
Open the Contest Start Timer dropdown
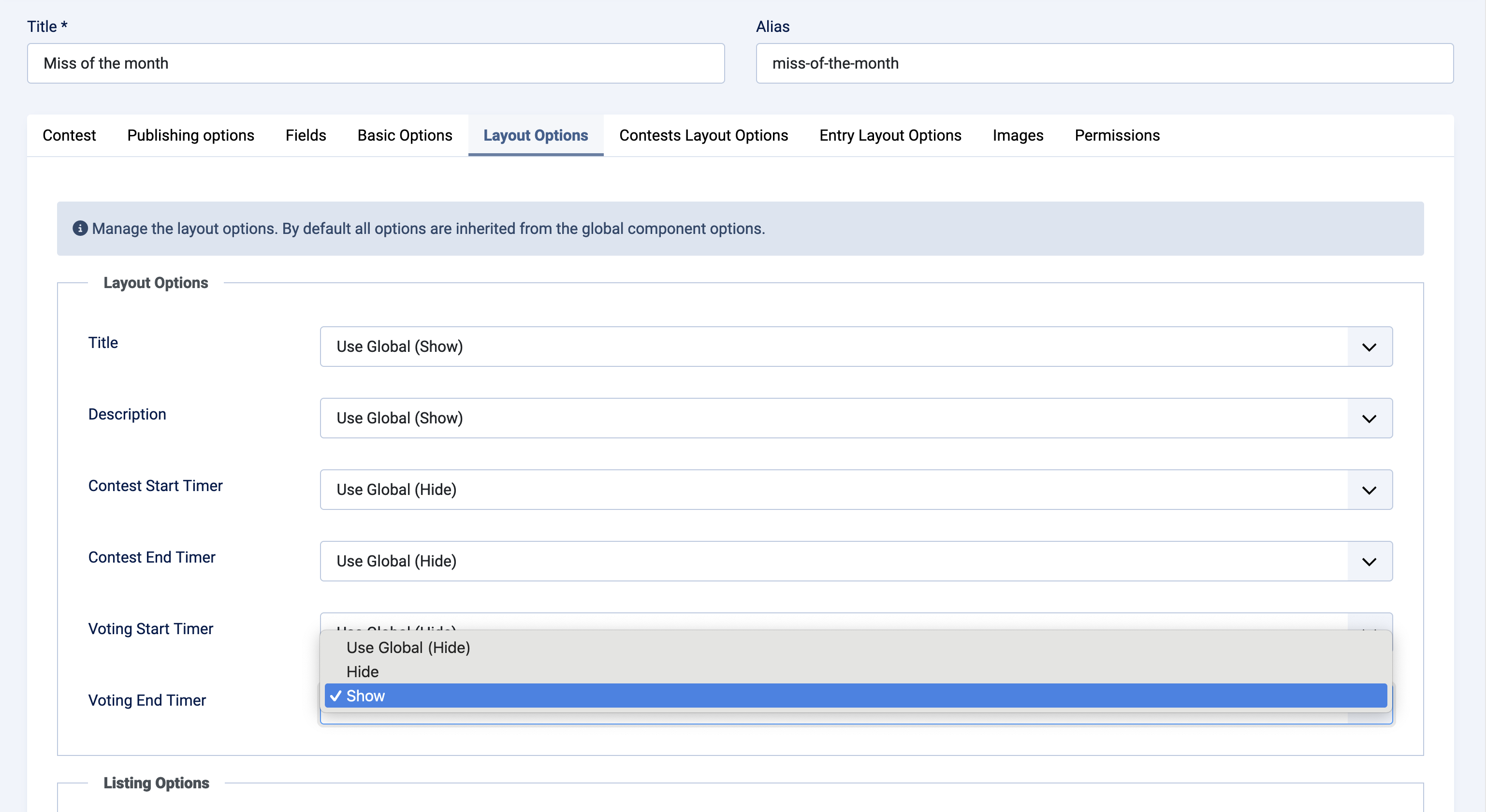pyautogui.click(x=857, y=490)
